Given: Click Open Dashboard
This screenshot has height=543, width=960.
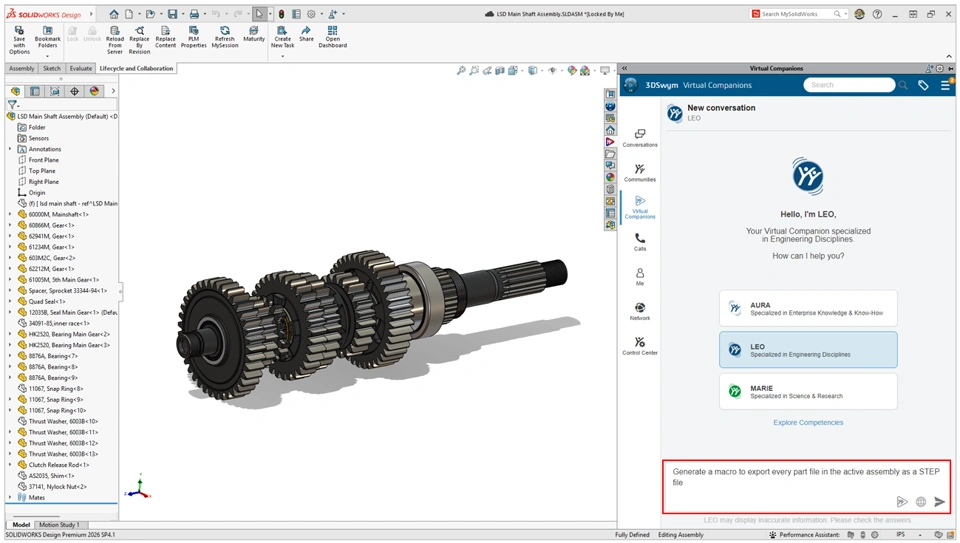Looking at the screenshot, I should (x=332, y=37).
